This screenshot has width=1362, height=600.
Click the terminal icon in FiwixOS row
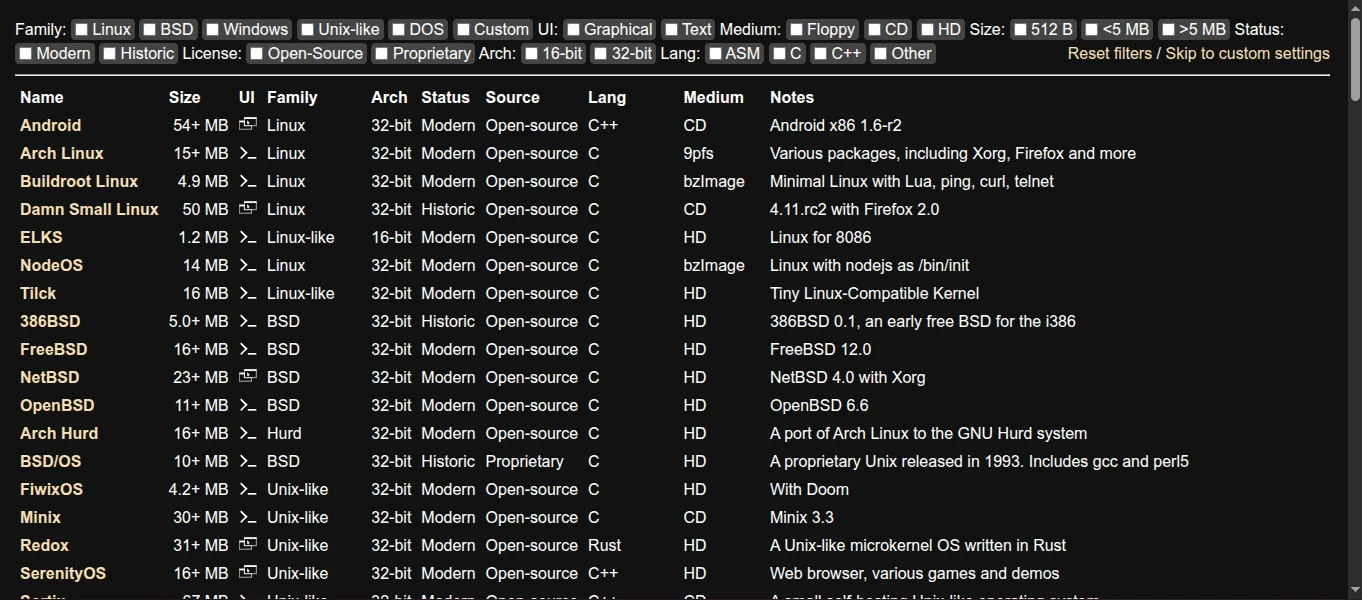248,489
